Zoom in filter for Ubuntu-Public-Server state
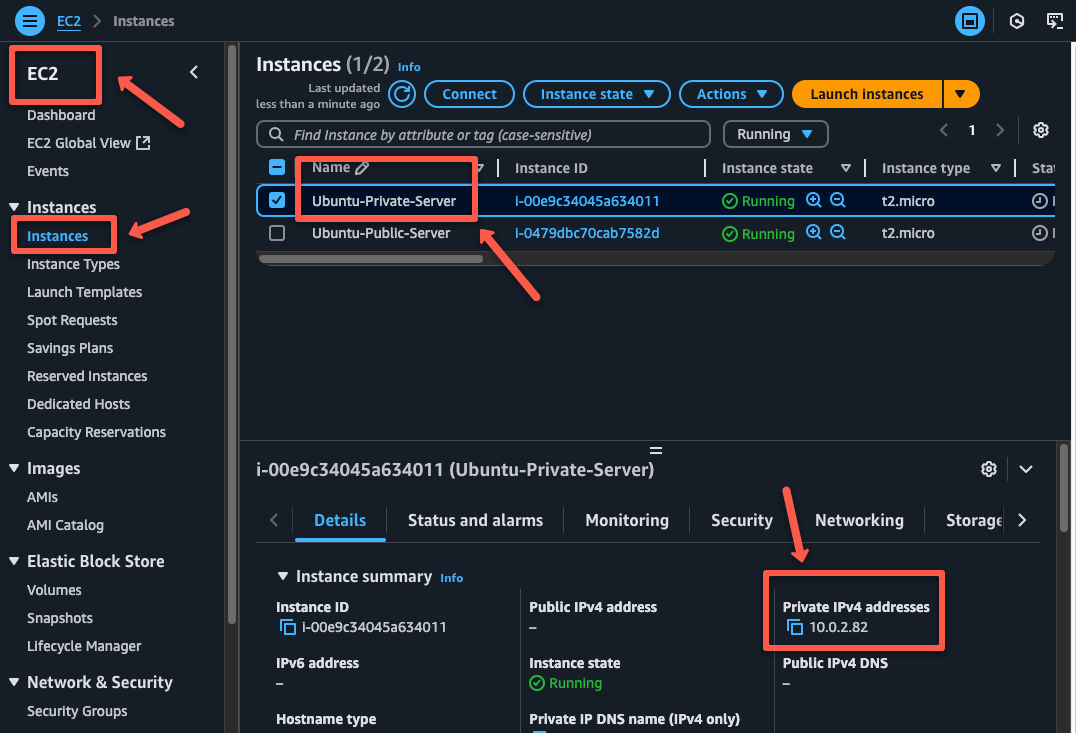The image size is (1076, 733). tap(813, 232)
